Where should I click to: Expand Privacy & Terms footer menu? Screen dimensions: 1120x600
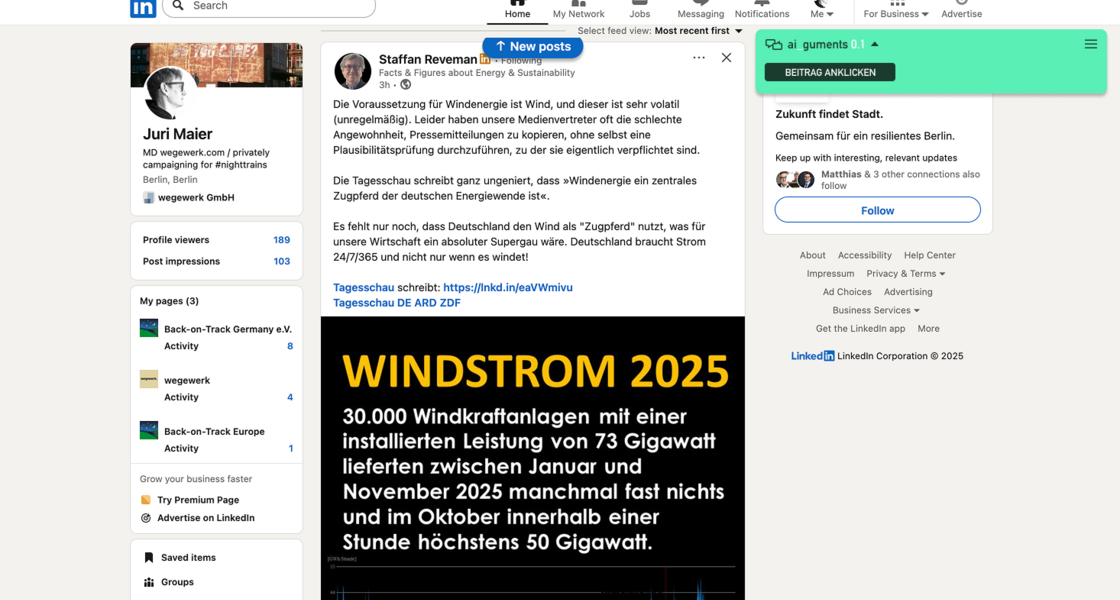[905, 274]
